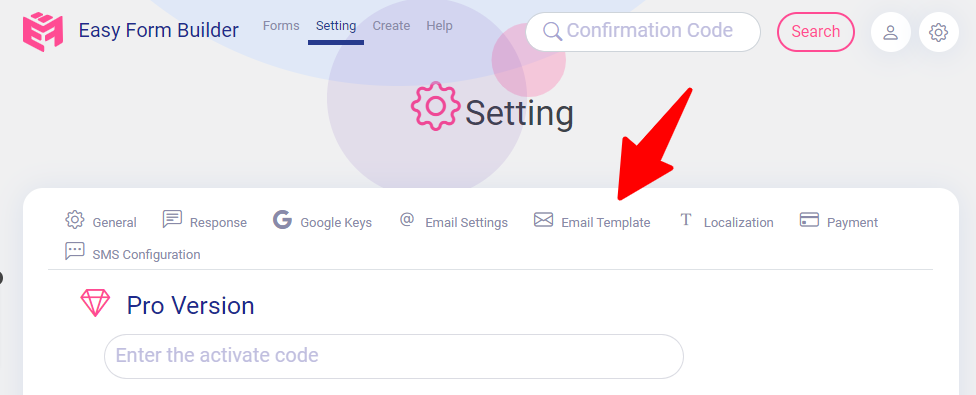Click the Easy Form Builder pink logo
This screenshot has width=976, height=395.
(x=43, y=31)
